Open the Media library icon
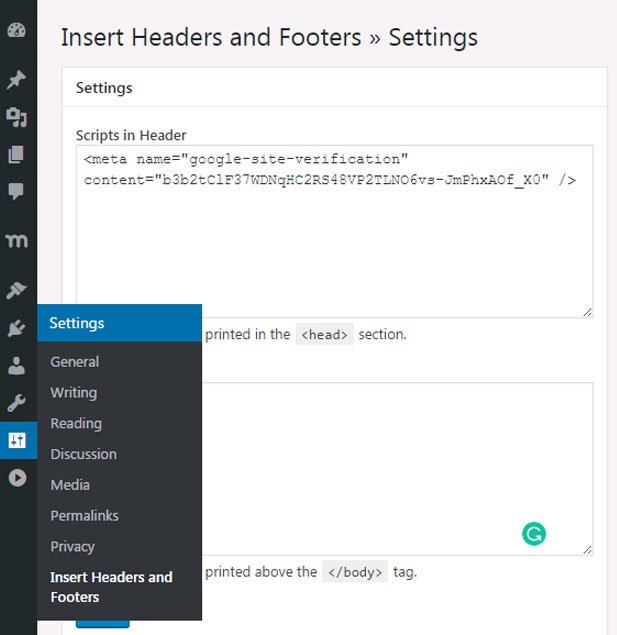 (x=17, y=117)
